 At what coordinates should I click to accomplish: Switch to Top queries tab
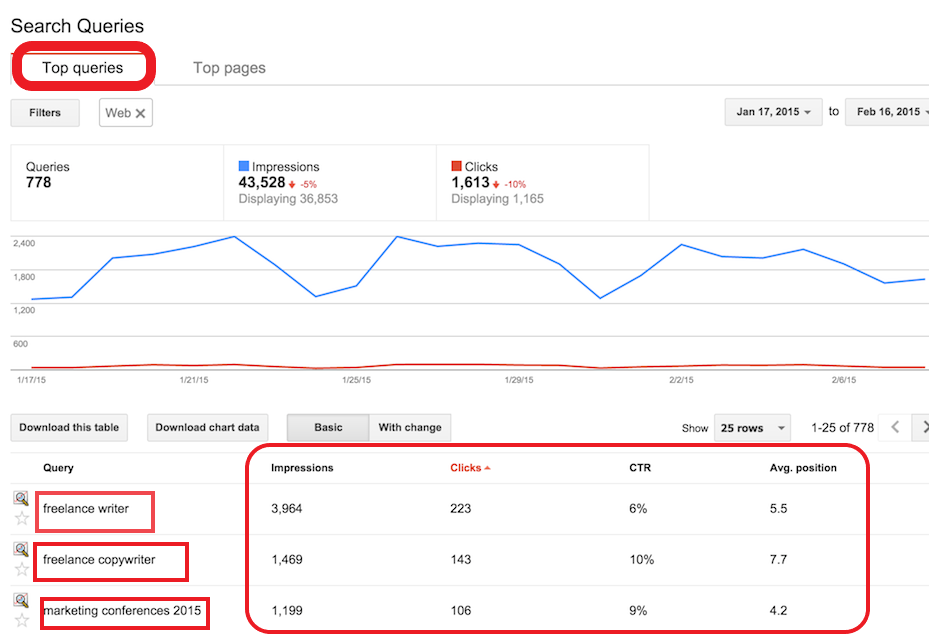pos(82,68)
